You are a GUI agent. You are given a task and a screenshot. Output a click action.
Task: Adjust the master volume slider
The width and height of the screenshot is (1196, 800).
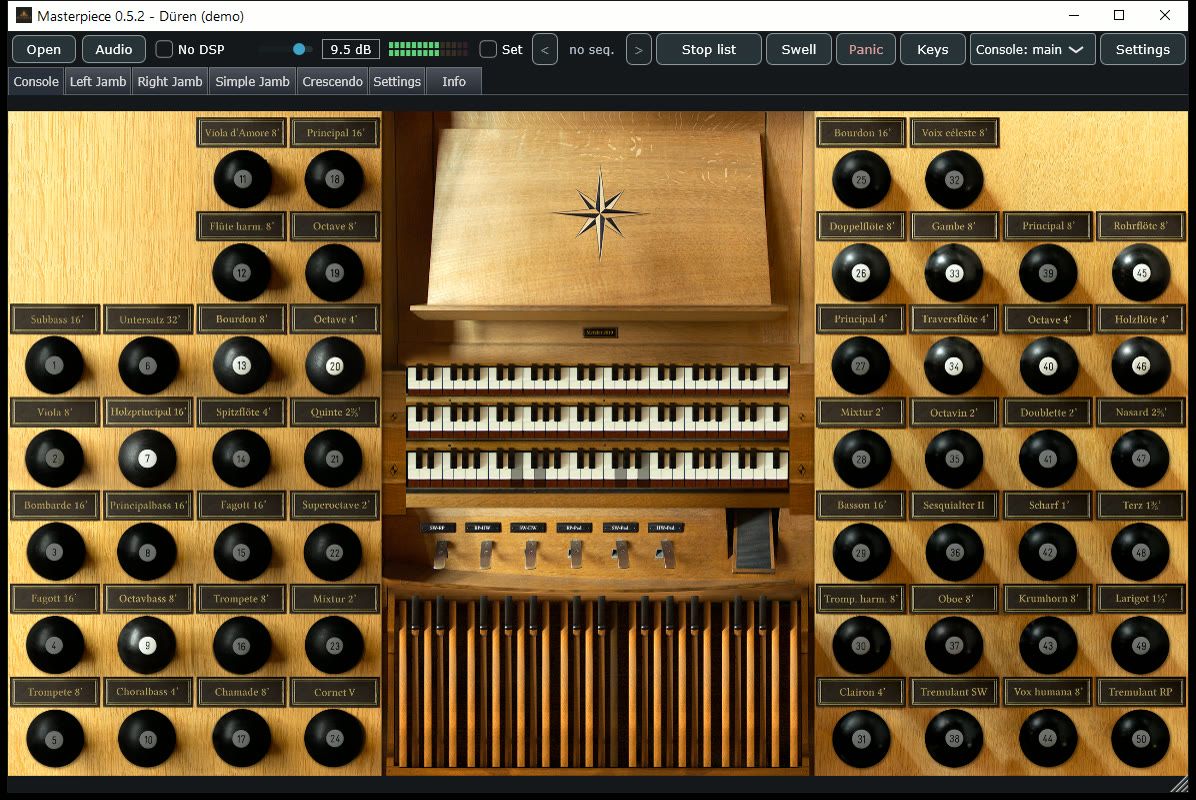(285, 50)
